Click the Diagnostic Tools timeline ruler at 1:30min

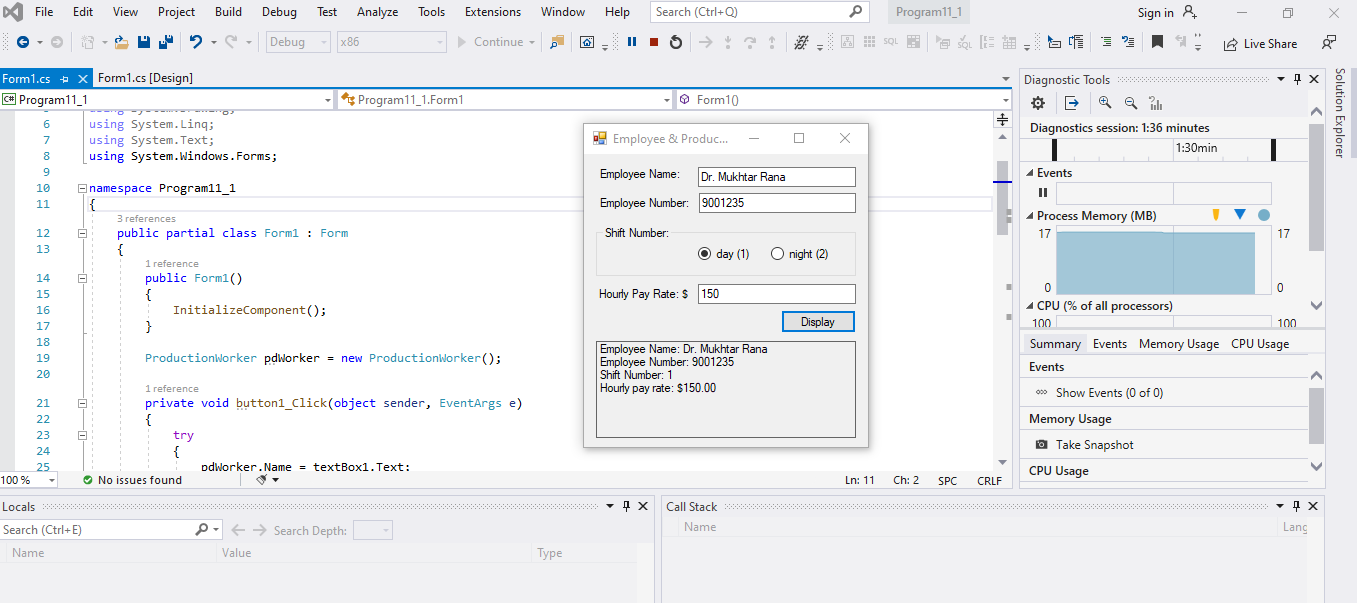[1196, 148]
